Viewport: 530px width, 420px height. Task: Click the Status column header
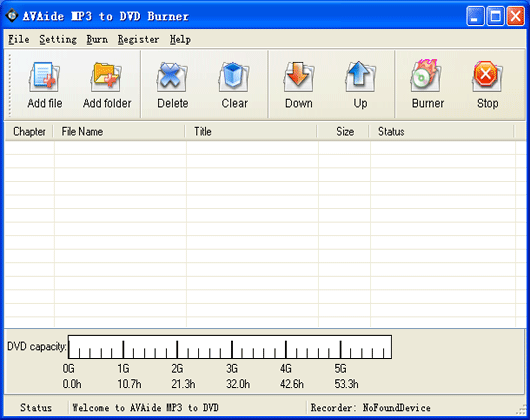point(441,131)
